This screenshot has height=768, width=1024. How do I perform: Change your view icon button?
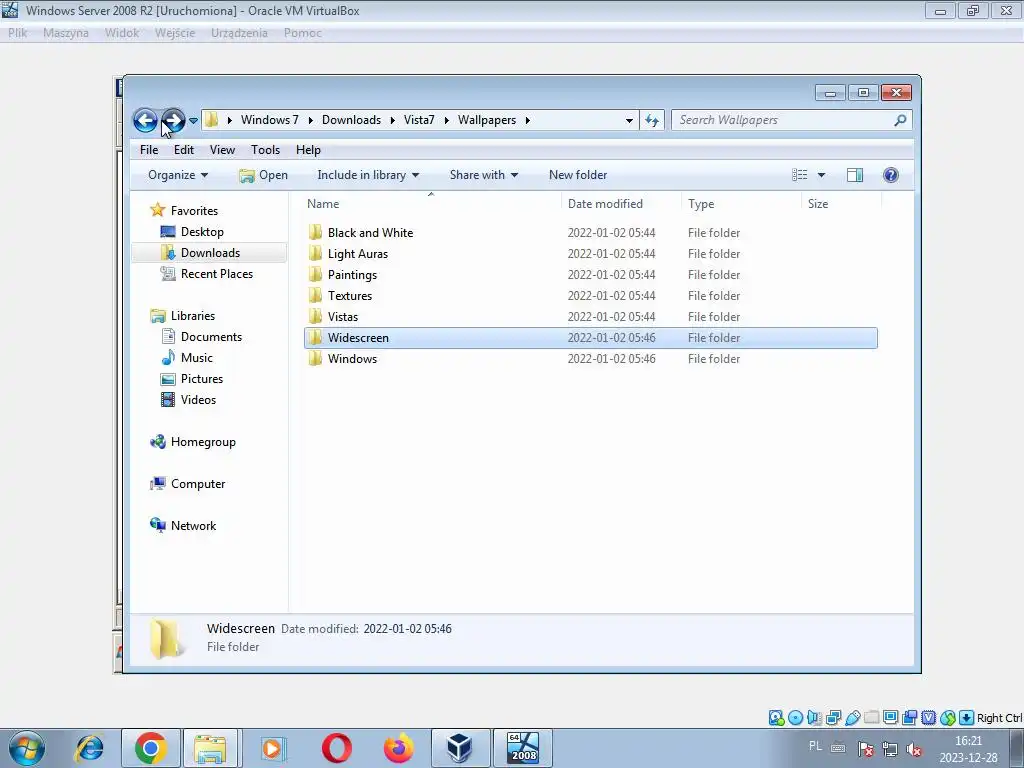799,175
